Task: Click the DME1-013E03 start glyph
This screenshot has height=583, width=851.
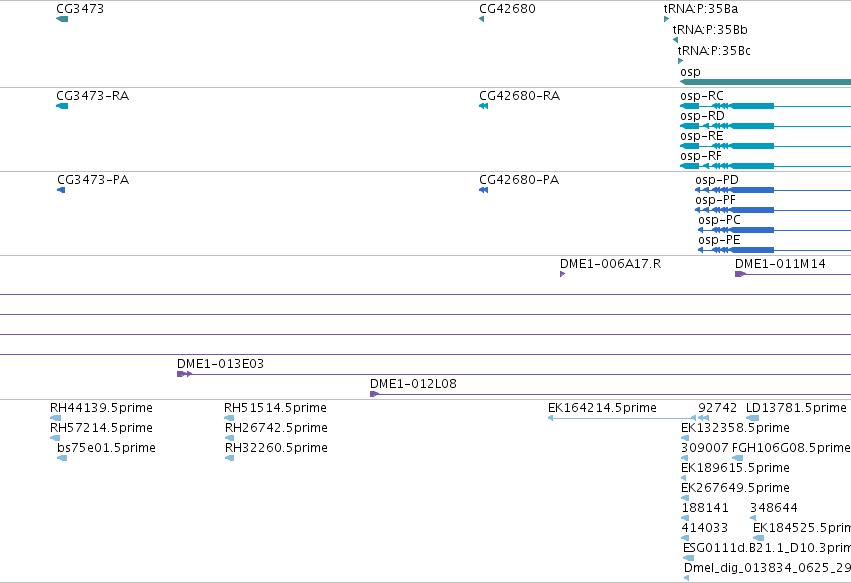Action: click(x=185, y=374)
